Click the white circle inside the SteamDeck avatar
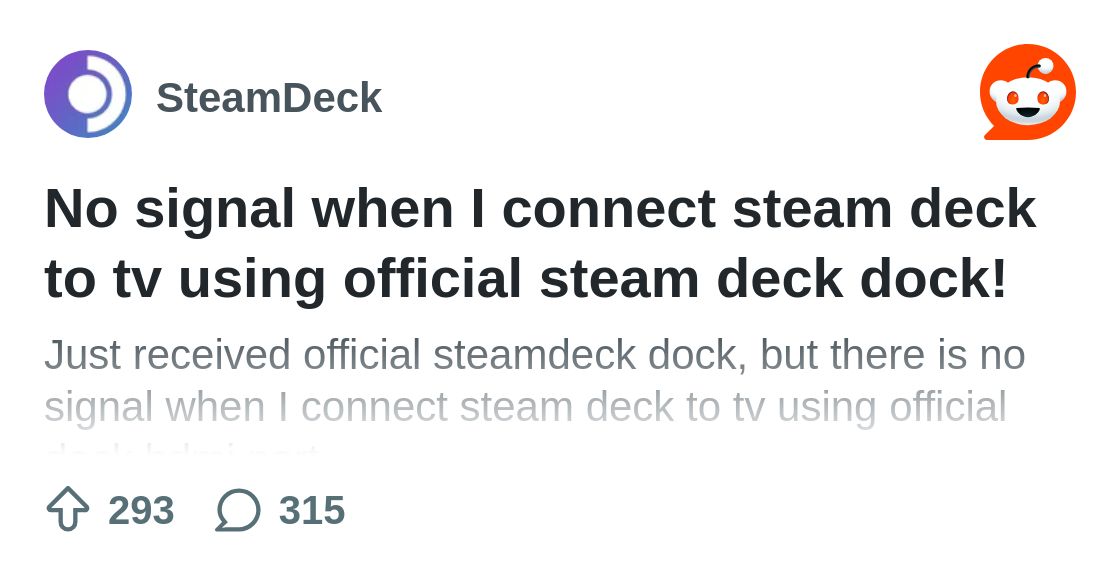1120x584 pixels. coord(86,94)
